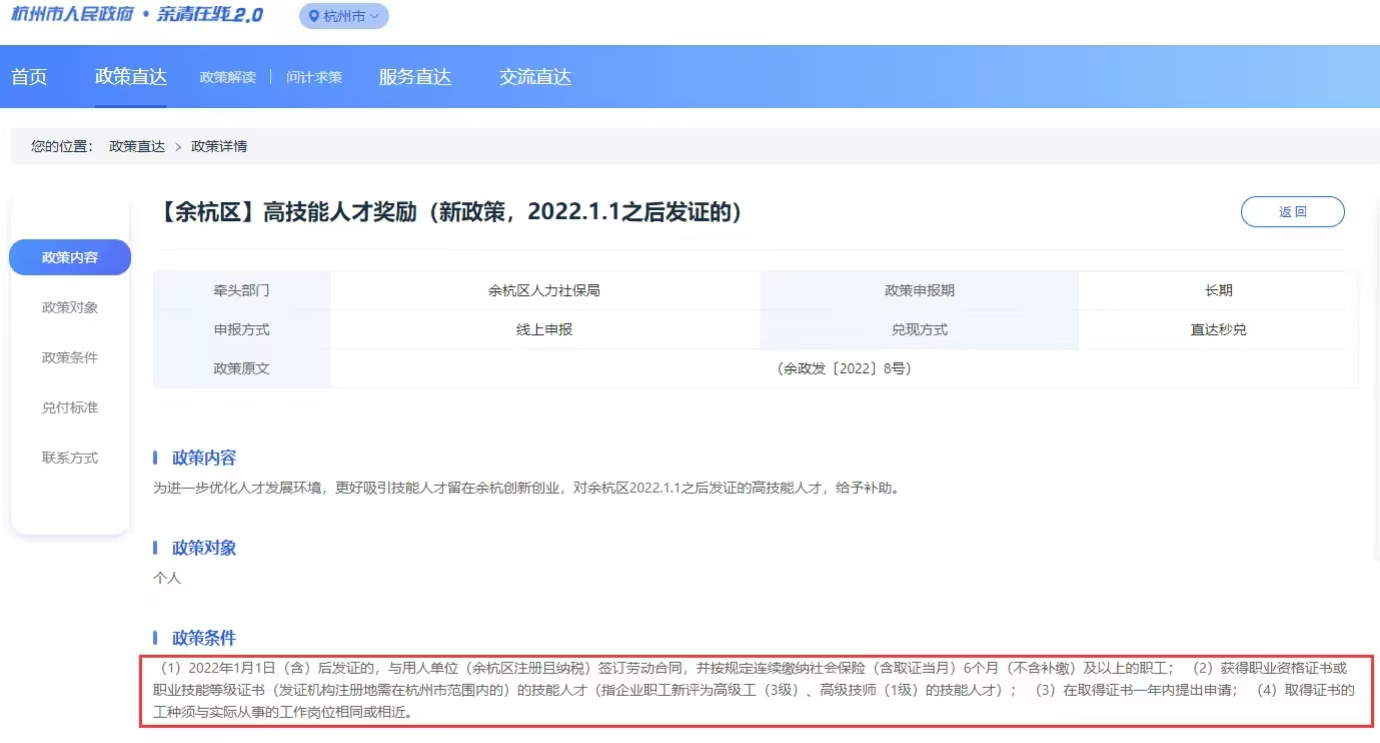
Task: Click 政策详情 in the breadcrumb trail
Action: tap(219, 146)
